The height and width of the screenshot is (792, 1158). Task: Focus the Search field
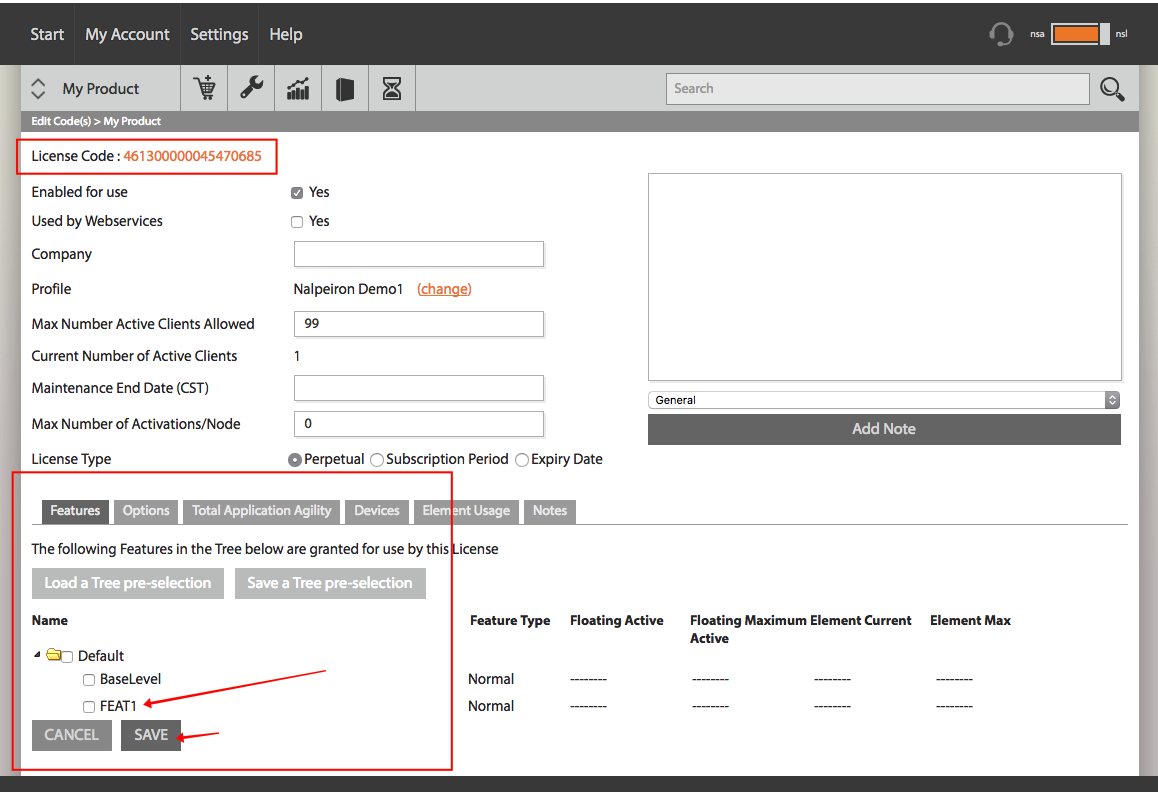[877, 89]
